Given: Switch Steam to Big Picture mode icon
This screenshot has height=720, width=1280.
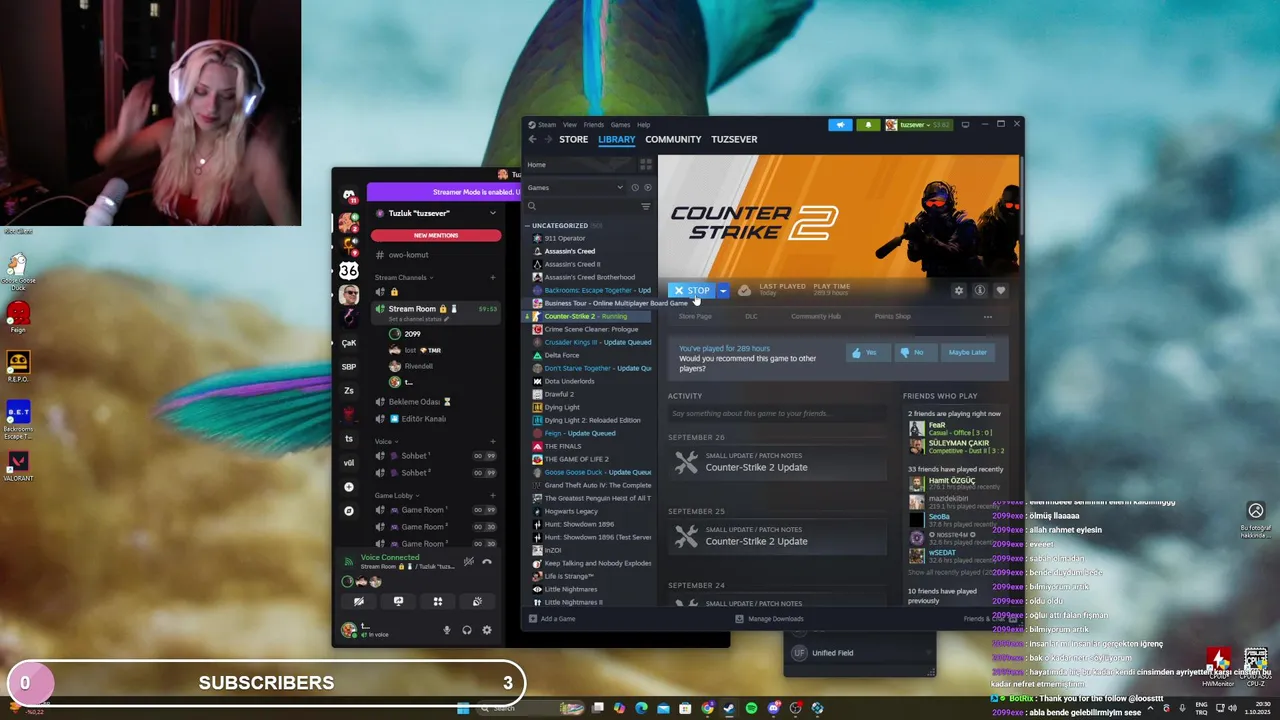Looking at the screenshot, I should pyautogui.click(x=965, y=125).
